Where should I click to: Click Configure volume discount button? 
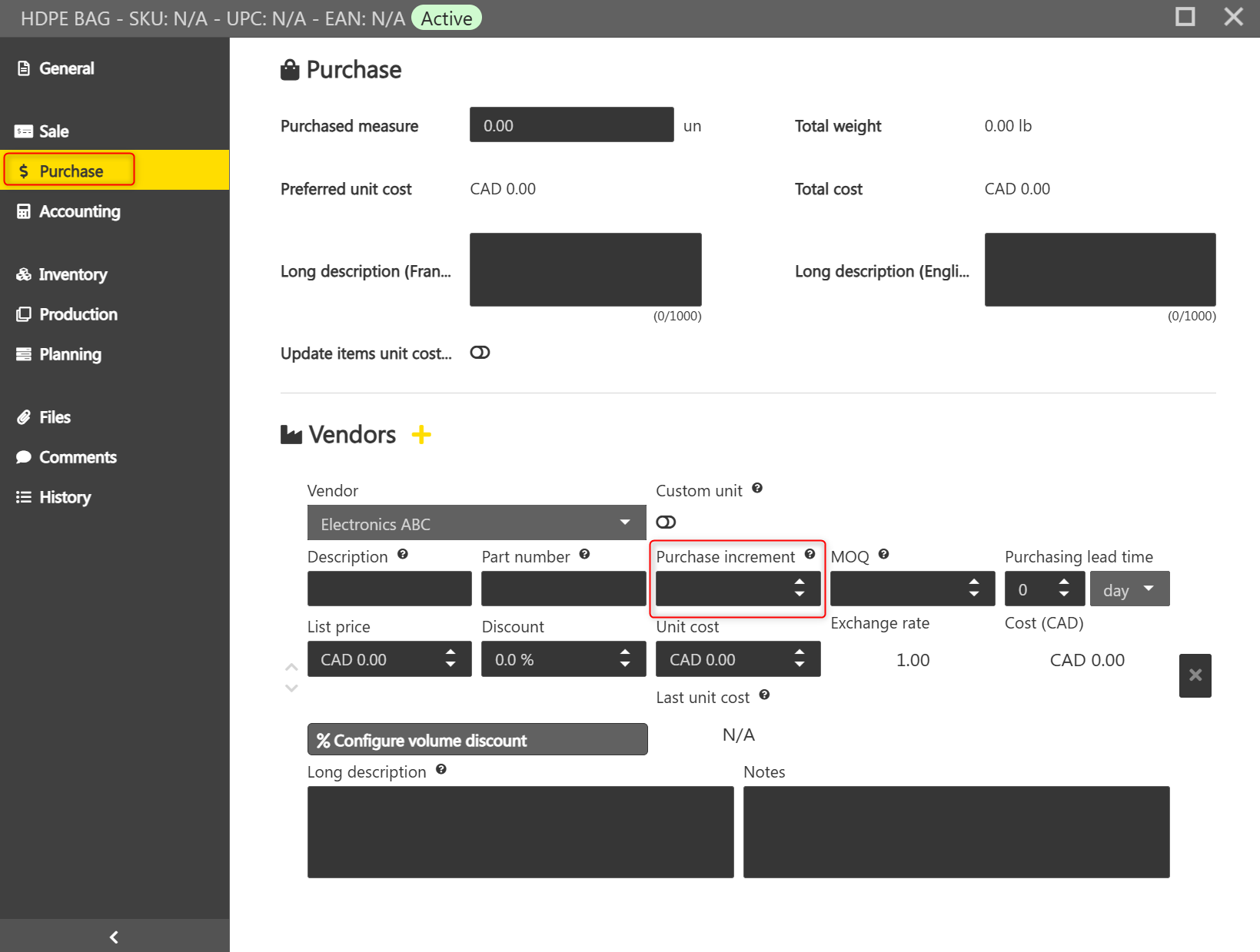click(x=477, y=740)
